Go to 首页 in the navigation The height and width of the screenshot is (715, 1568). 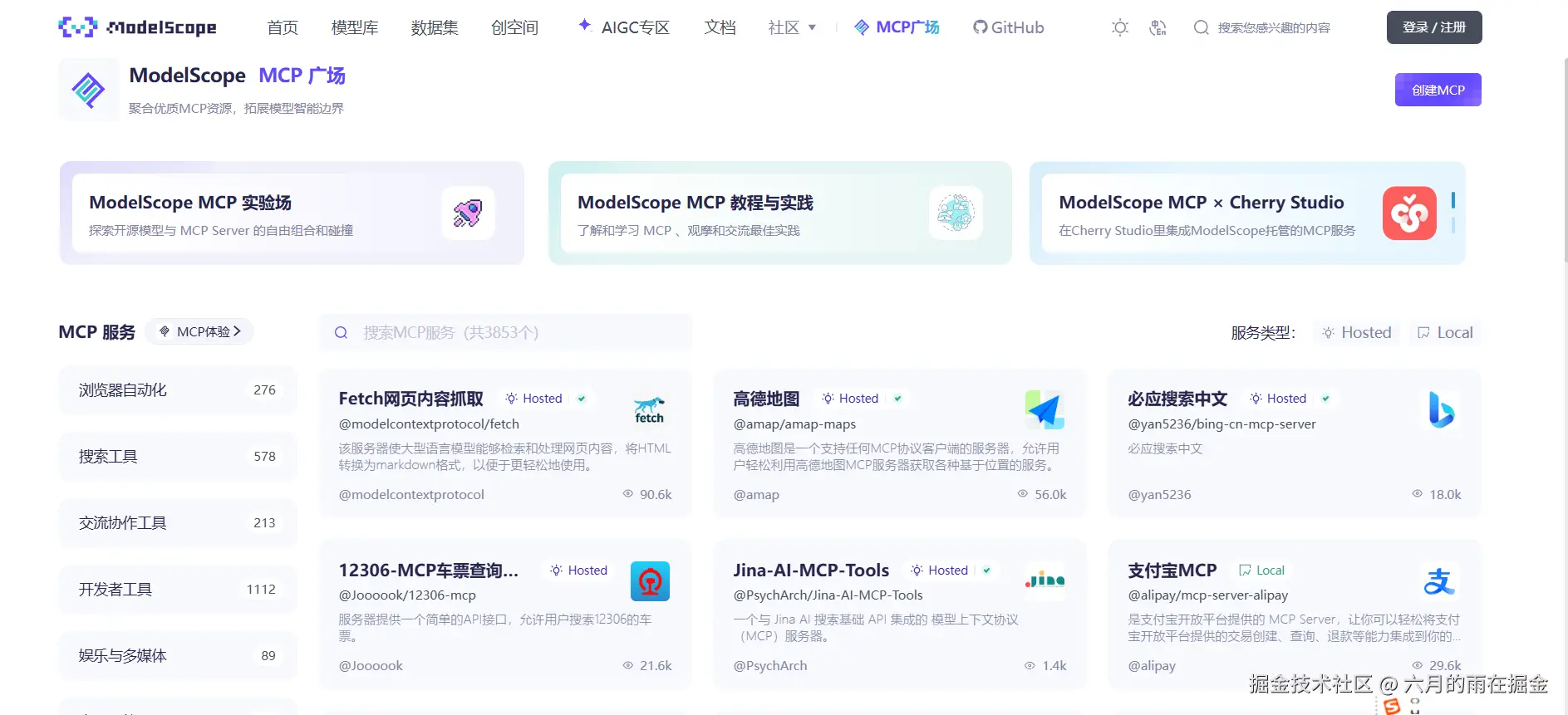pyautogui.click(x=283, y=27)
